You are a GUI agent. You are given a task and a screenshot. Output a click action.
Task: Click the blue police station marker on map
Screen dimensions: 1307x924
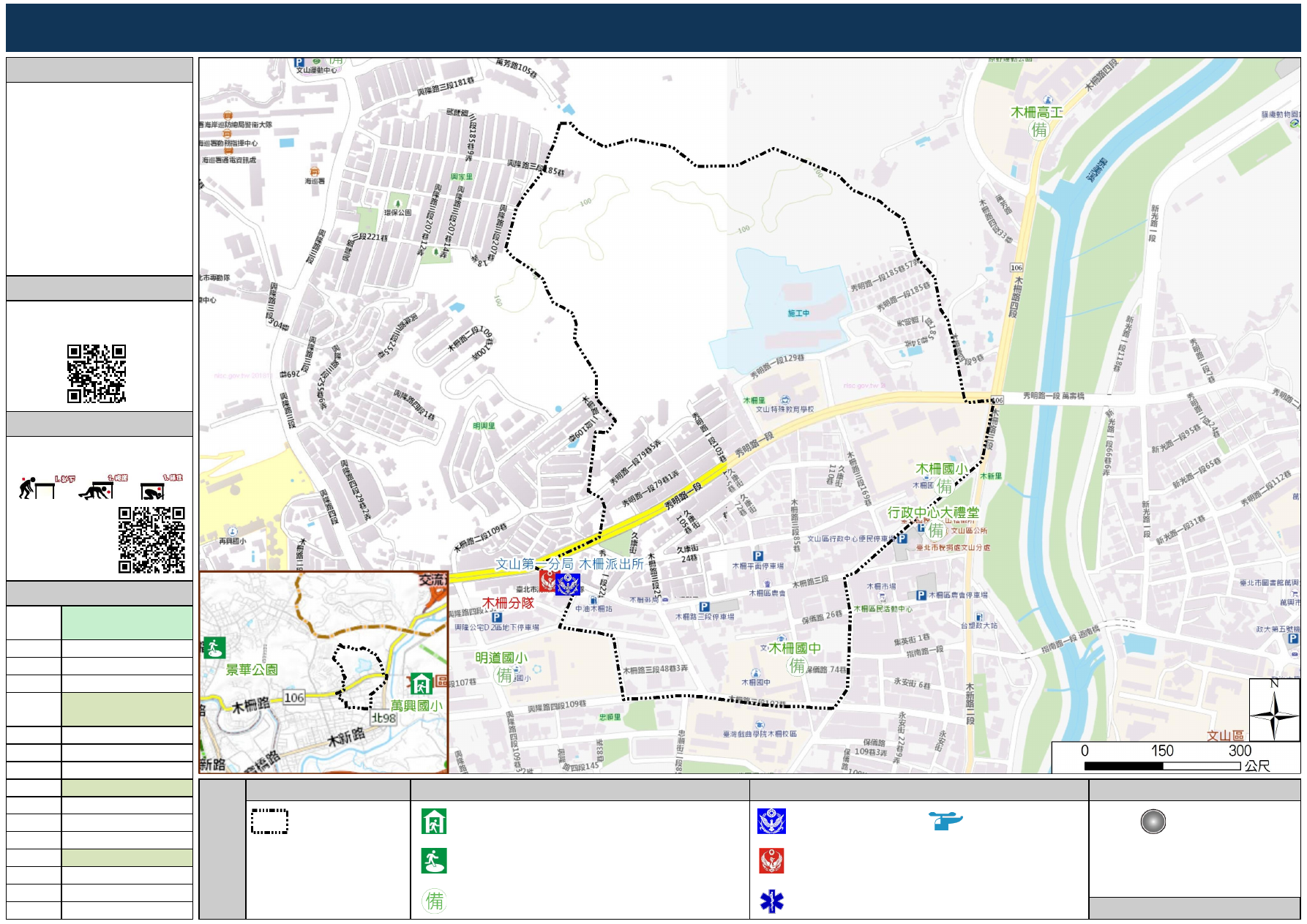[x=568, y=584]
